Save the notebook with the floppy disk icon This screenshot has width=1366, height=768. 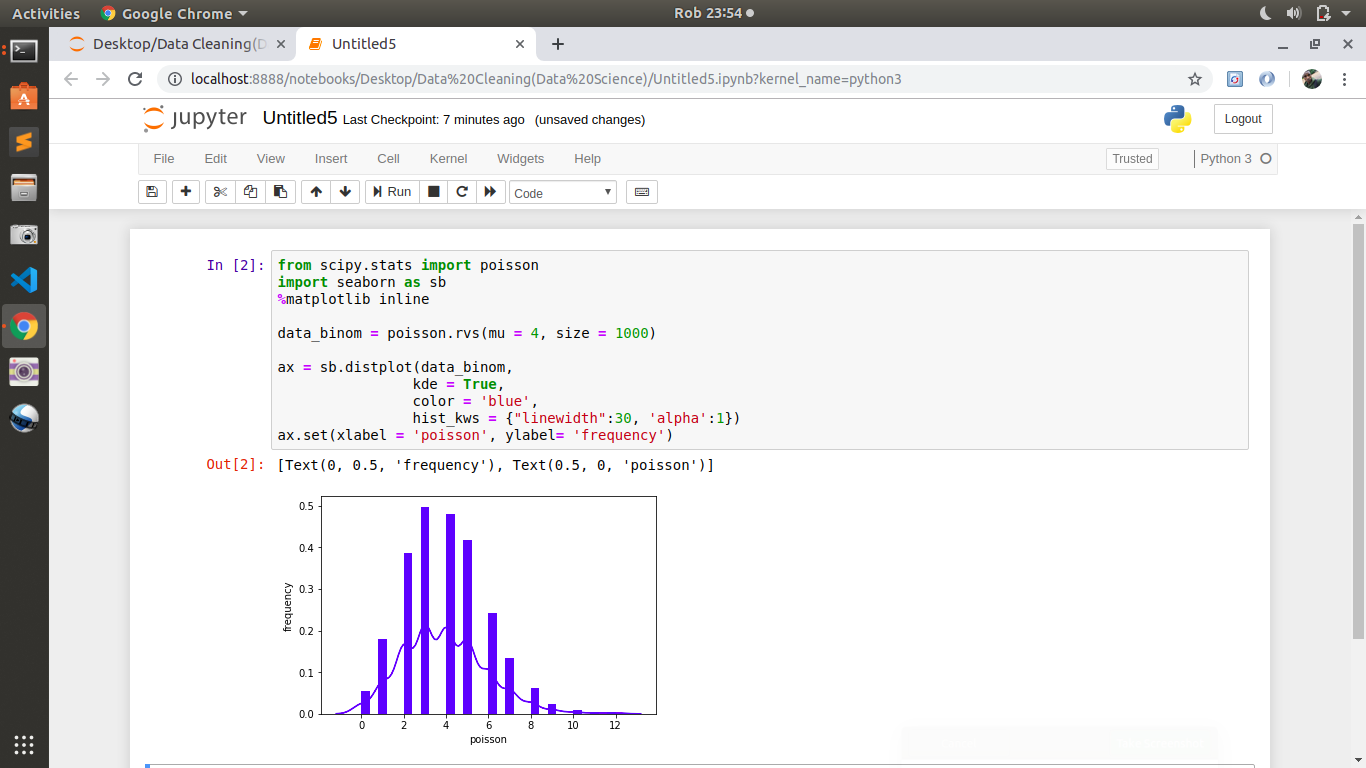[x=152, y=192]
